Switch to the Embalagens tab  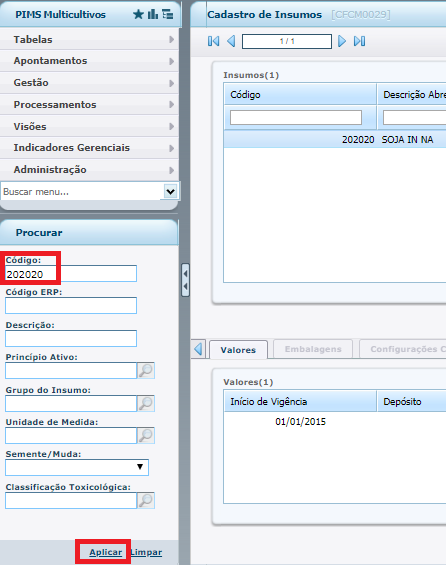click(x=313, y=349)
